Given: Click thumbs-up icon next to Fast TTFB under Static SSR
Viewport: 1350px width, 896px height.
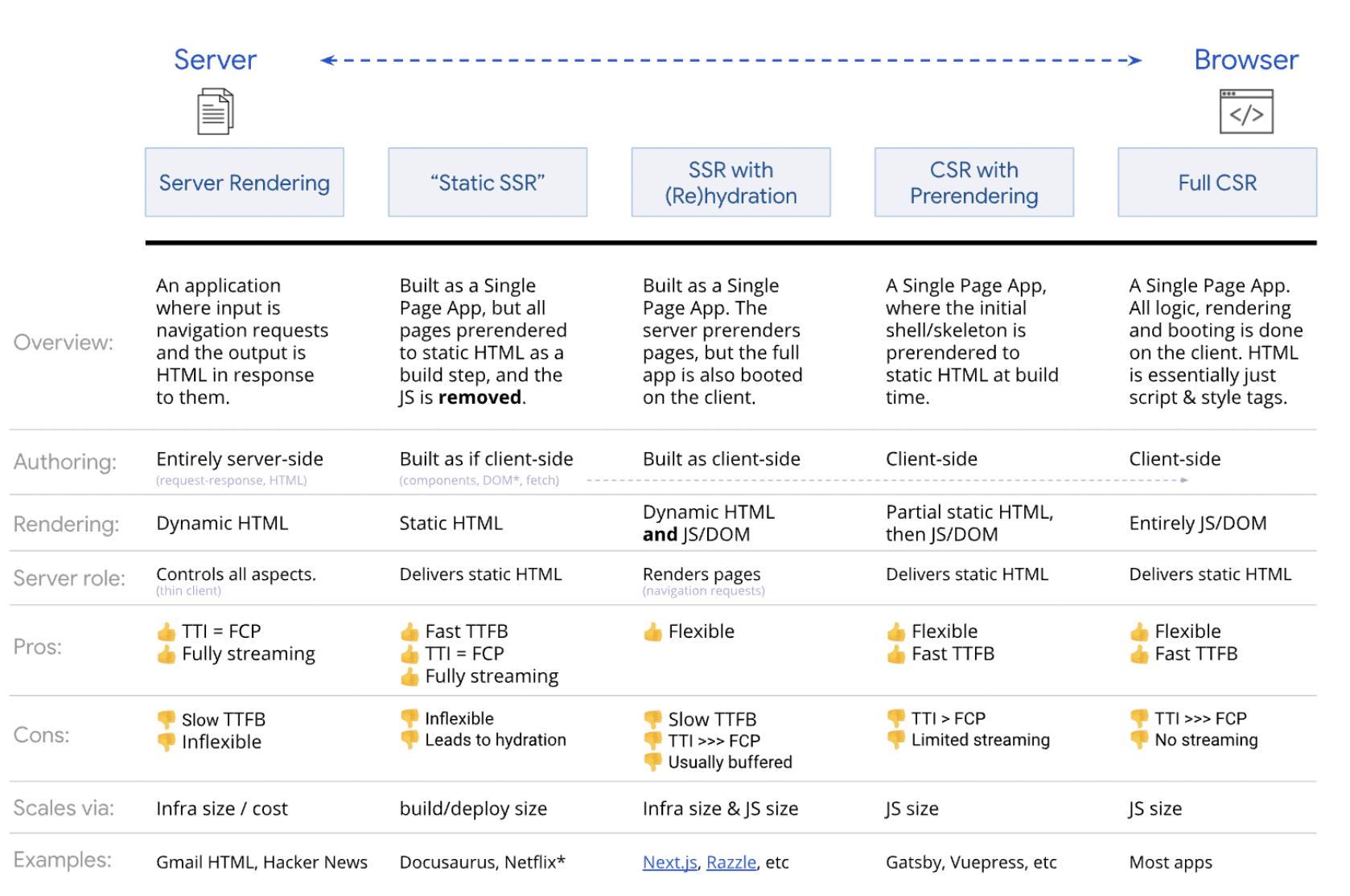Looking at the screenshot, I should pos(410,631).
